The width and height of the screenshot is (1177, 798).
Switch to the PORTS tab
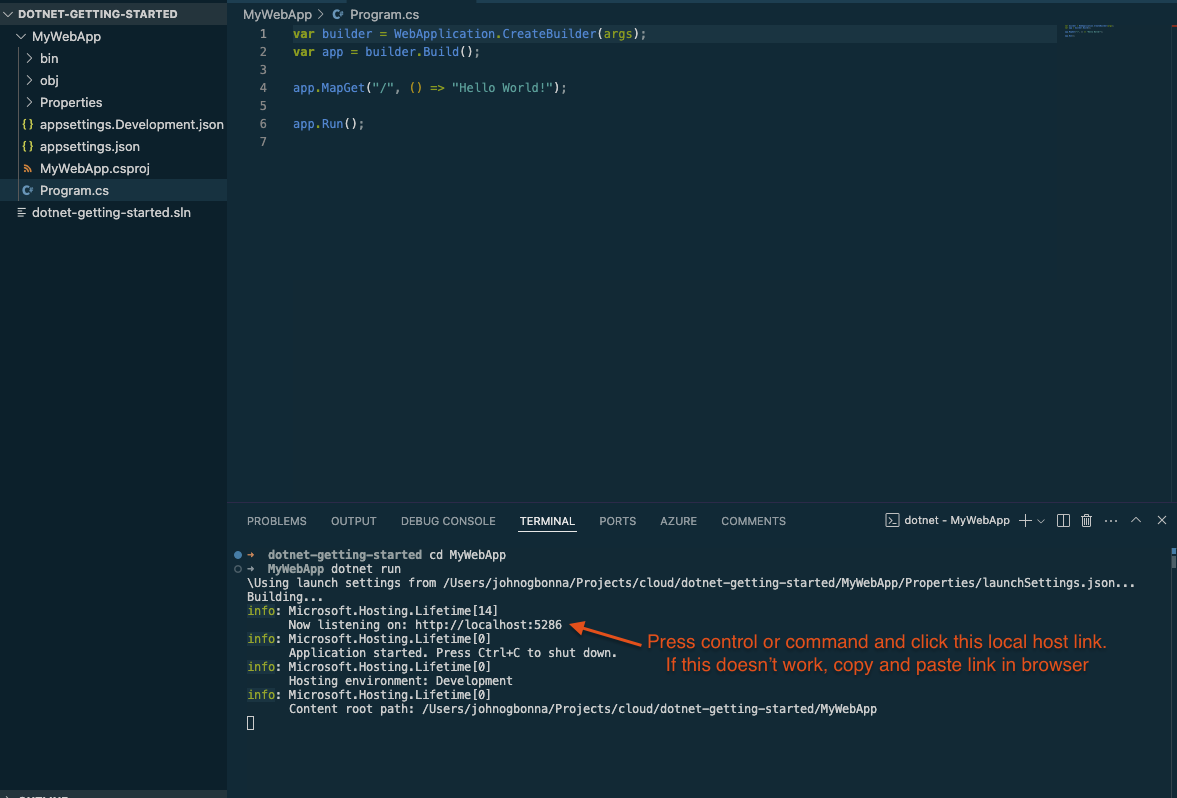click(x=617, y=521)
